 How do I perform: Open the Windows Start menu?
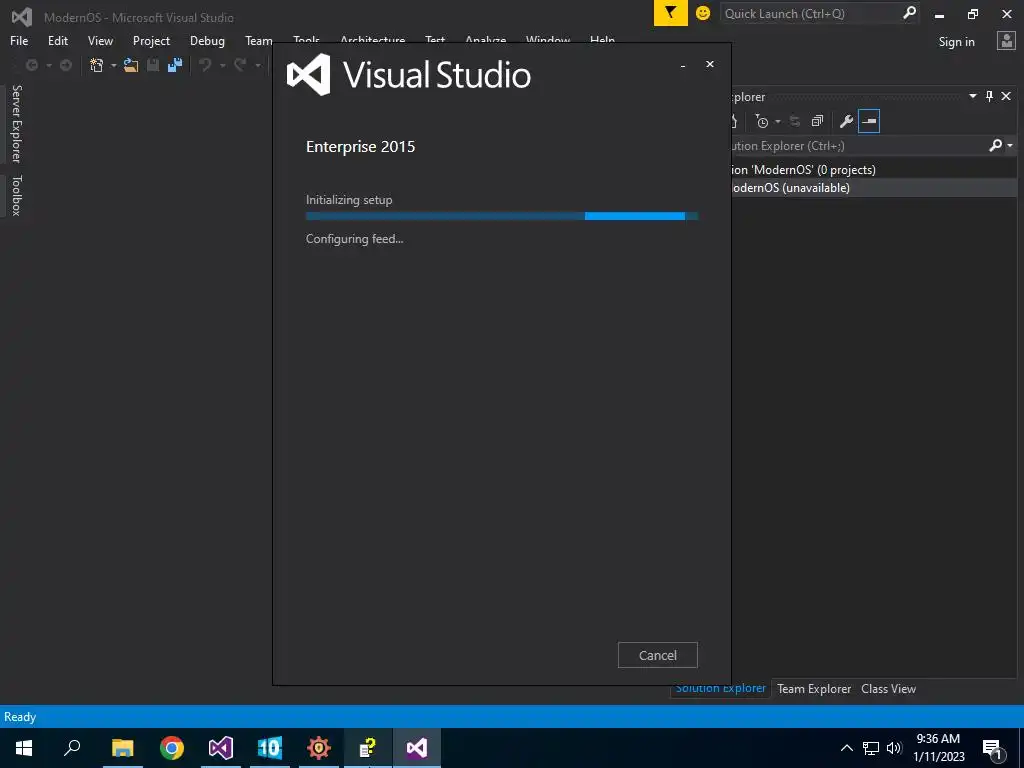pyautogui.click(x=24, y=747)
